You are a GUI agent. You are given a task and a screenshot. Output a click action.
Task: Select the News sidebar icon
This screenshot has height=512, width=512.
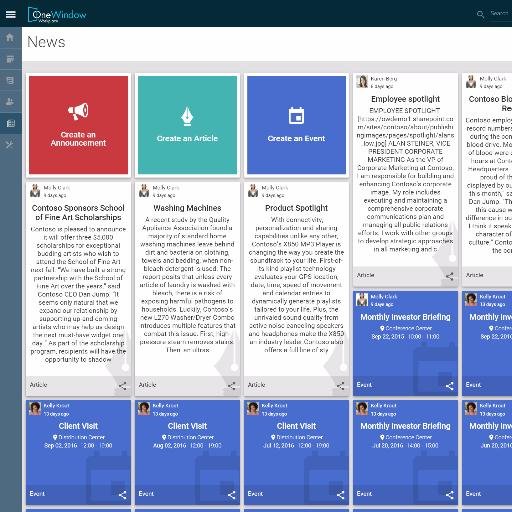[x=10, y=123]
